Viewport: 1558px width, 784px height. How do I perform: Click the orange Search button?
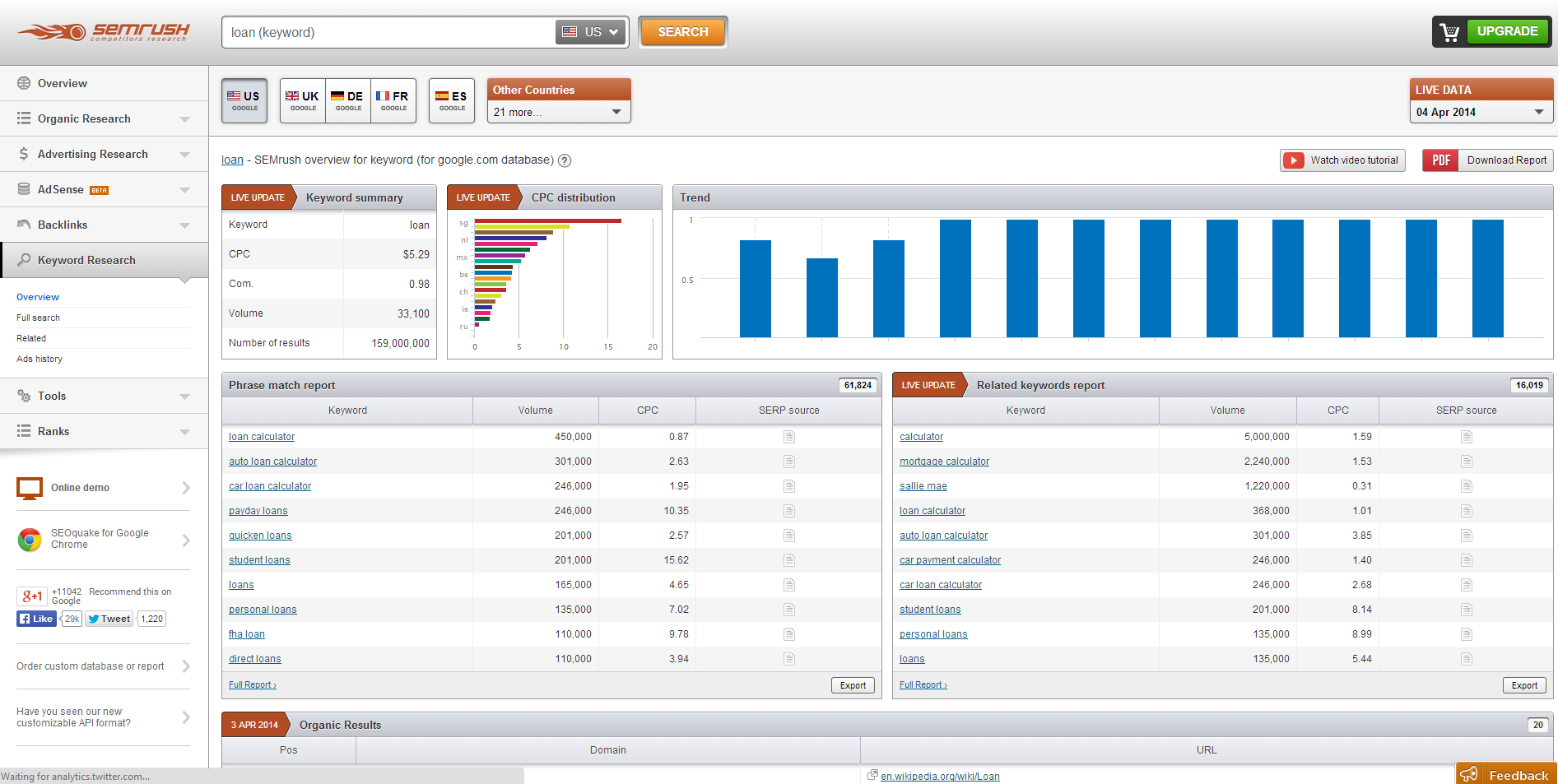point(683,32)
